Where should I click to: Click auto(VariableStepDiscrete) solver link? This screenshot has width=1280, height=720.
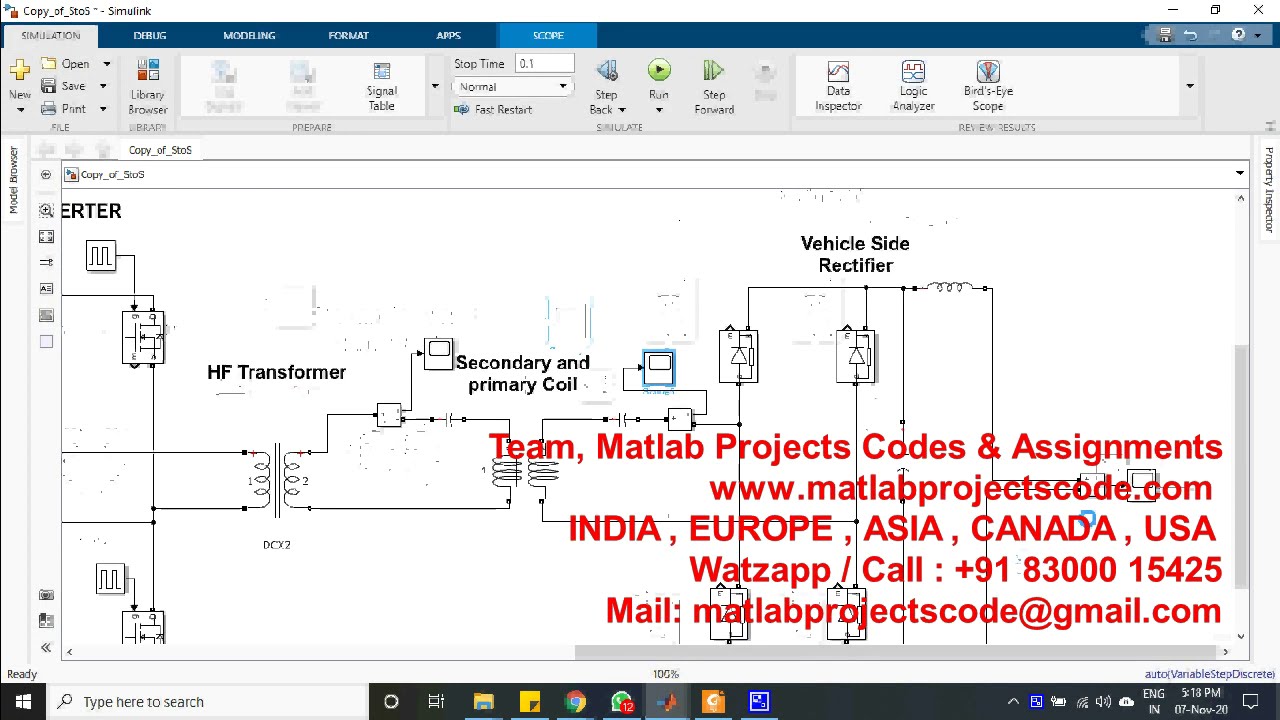point(1209,674)
